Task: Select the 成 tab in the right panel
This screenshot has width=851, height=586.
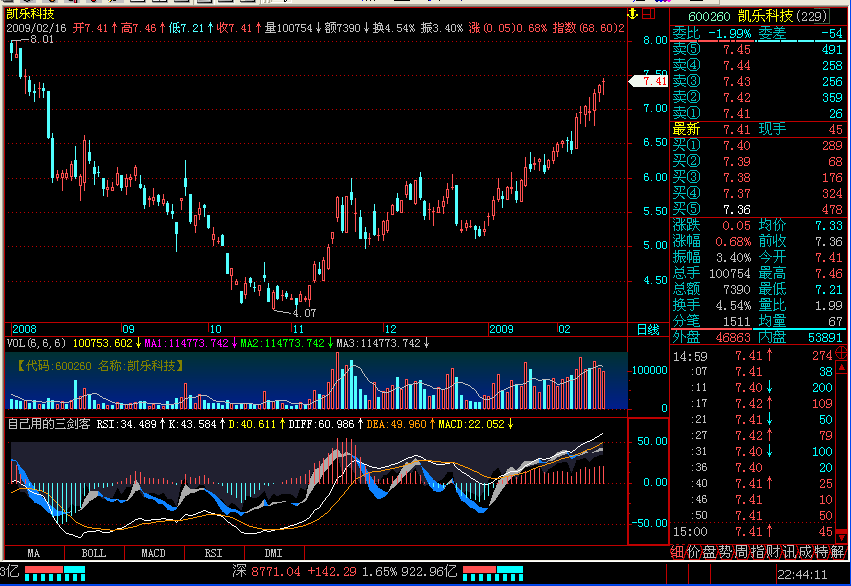Action: (x=805, y=552)
